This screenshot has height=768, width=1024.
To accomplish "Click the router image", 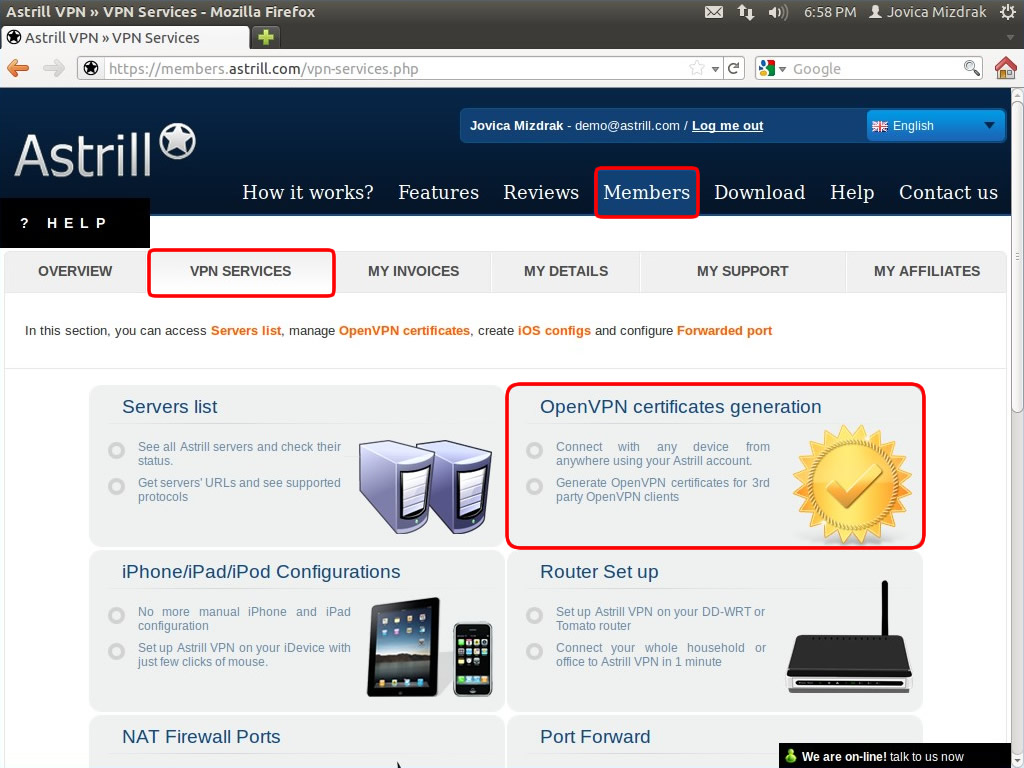I will click(x=850, y=637).
